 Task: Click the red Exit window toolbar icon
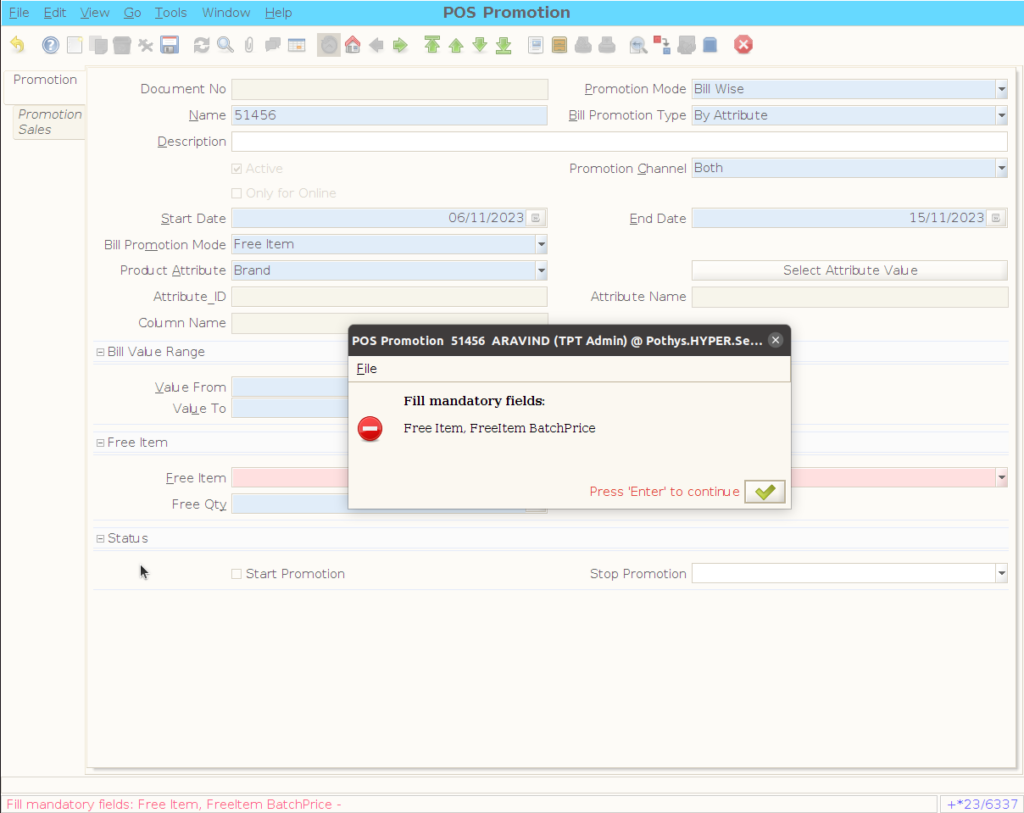pyautogui.click(x=743, y=45)
